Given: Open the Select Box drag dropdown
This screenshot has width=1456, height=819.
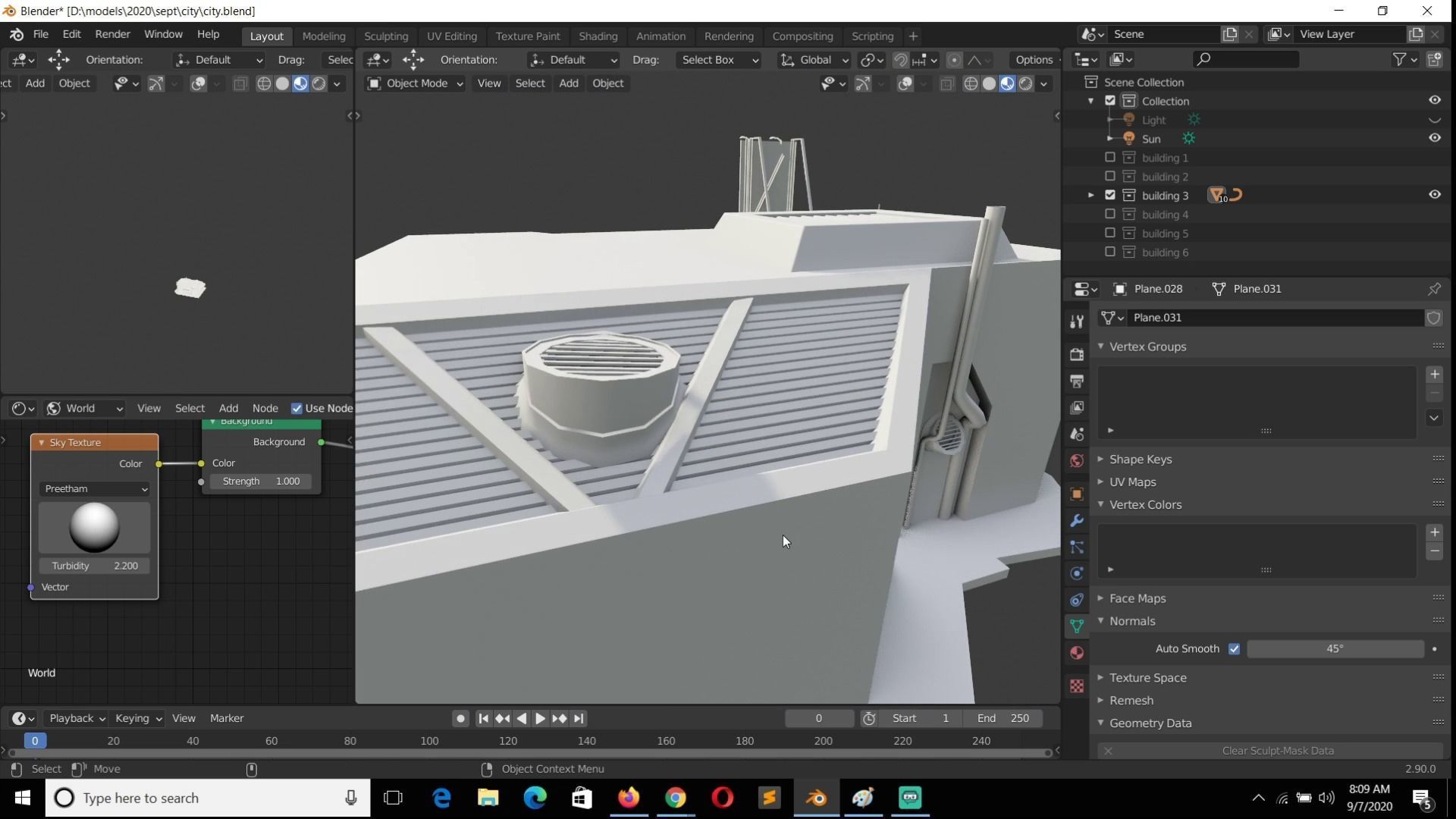Looking at the screenshot, I should coord(719,60).
